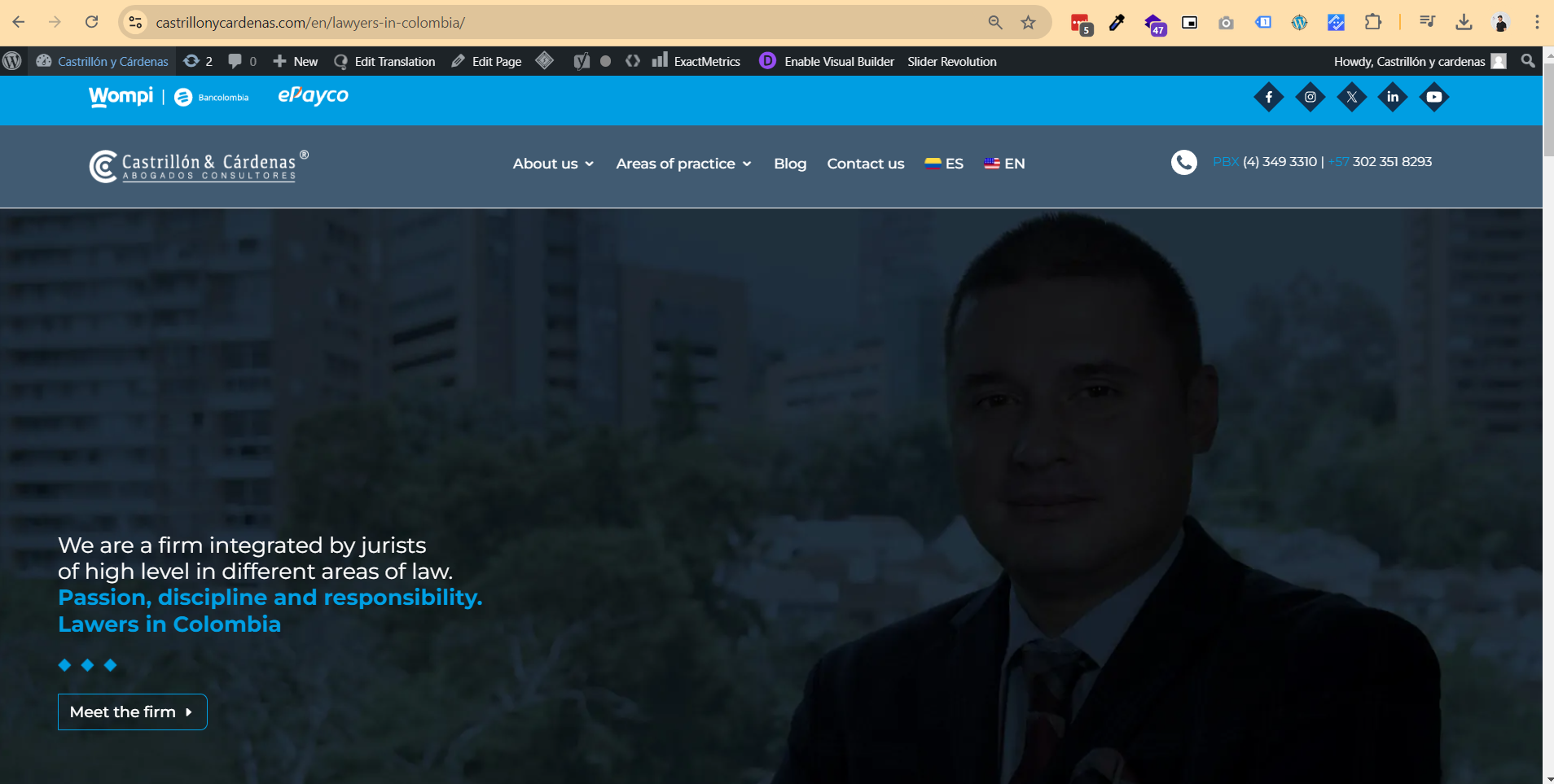Click the address bar URL field
This screenshot has width=1554, height=784.
(562, 23)
